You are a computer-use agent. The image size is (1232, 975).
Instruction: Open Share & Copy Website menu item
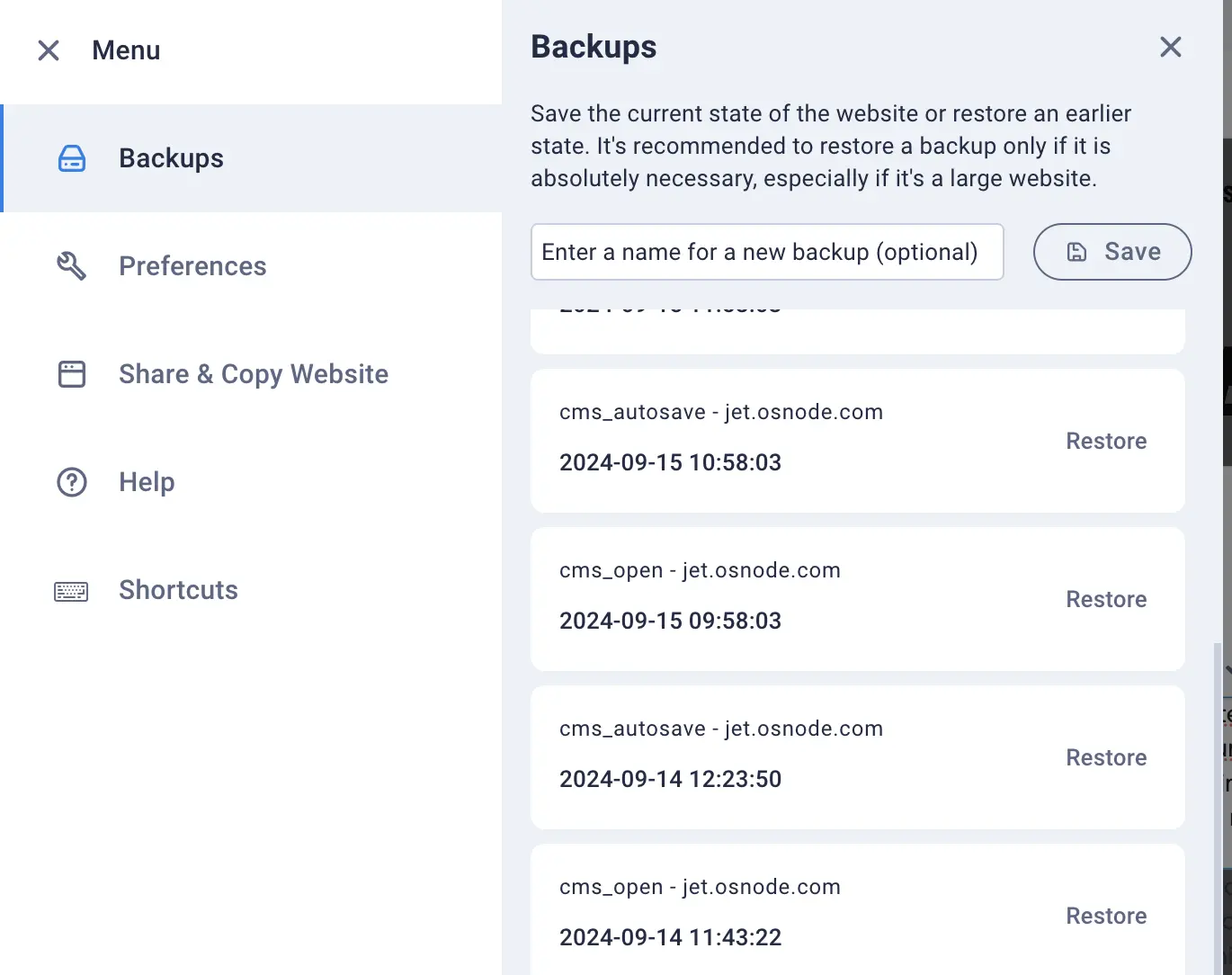[x=252, y=374]
